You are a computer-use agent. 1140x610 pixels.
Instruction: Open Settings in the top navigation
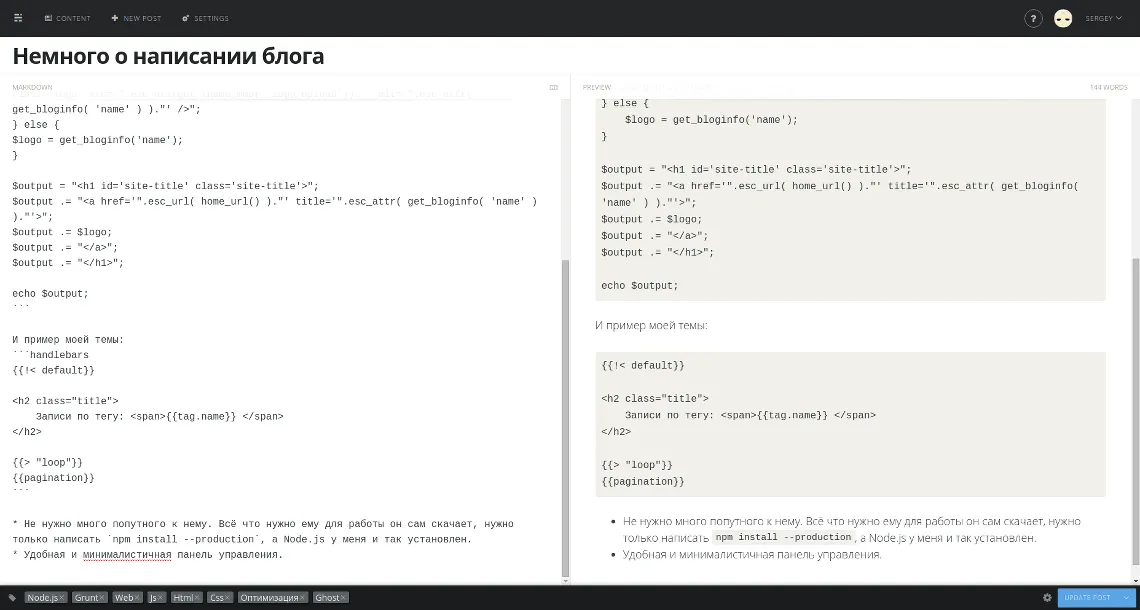click(x=205, y=18)
